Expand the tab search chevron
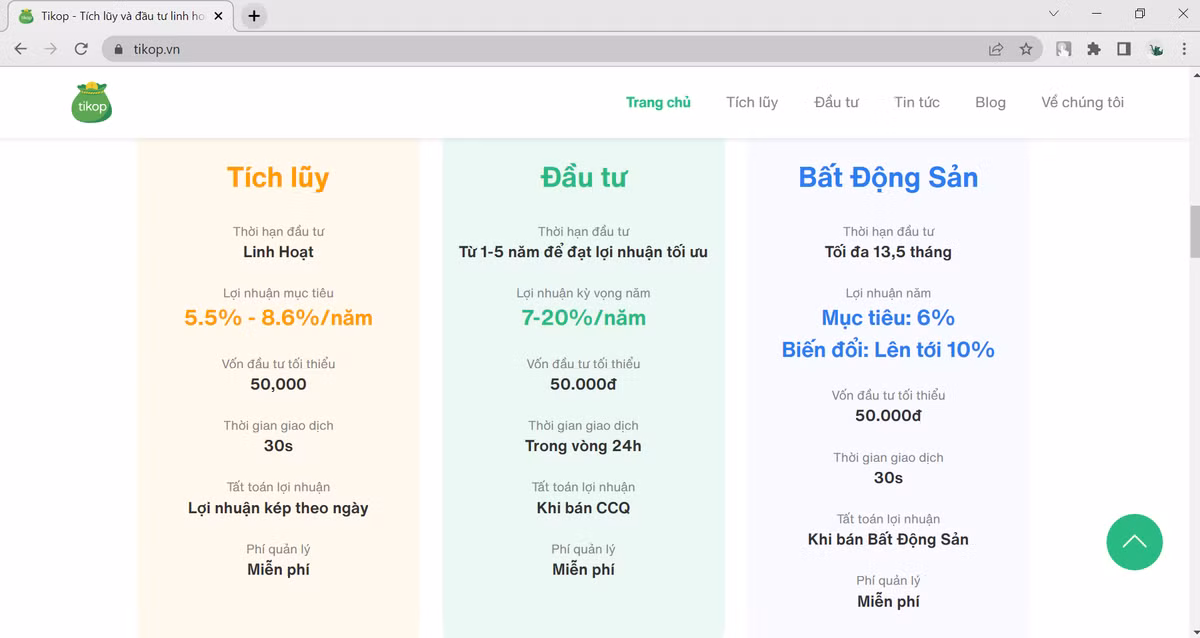 (1054, 14)
